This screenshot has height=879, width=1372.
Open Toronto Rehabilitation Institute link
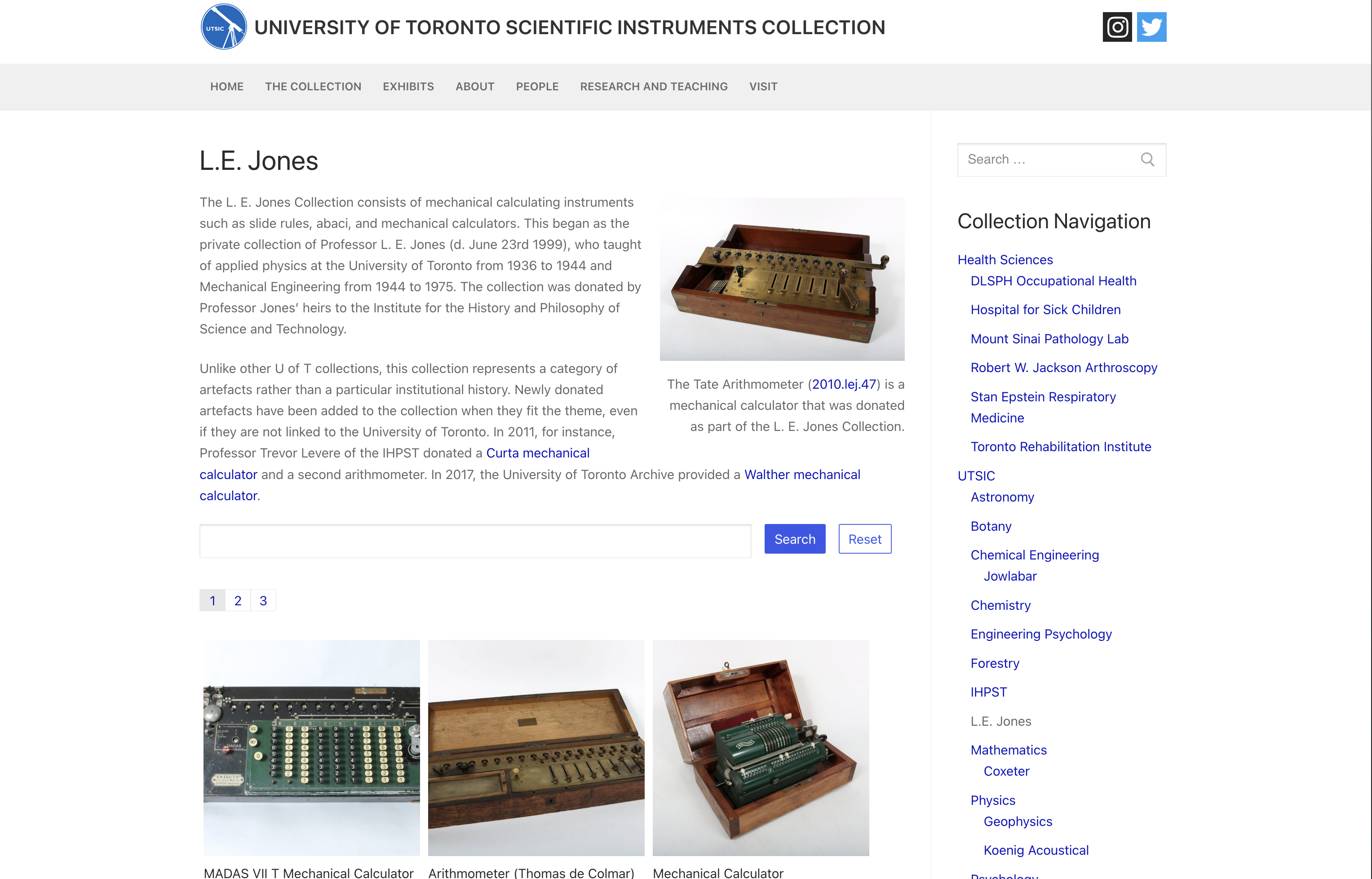point(1061,447)
